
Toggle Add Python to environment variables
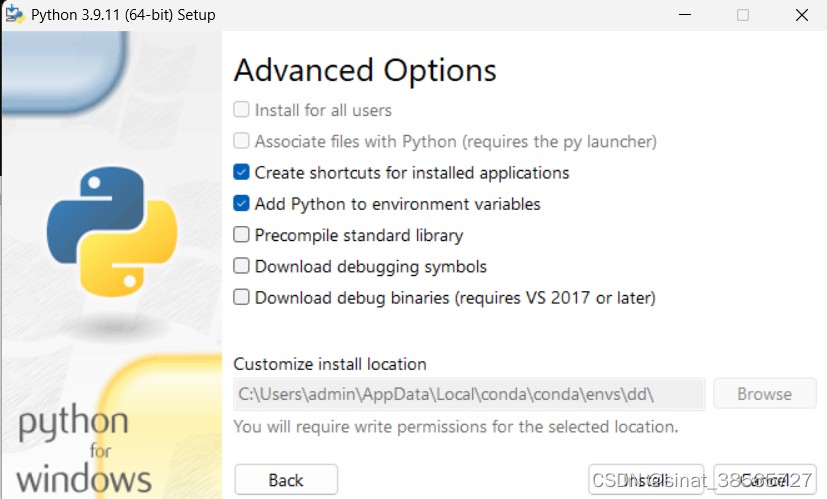[x=241, y=204]
